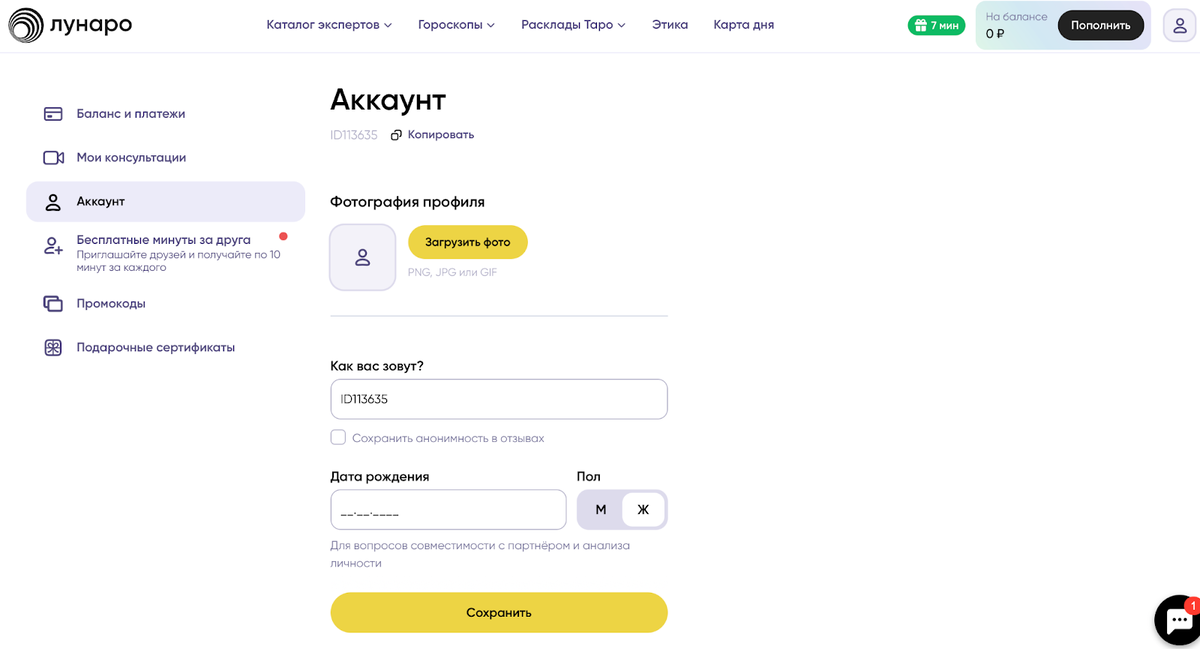The width and height of the screenshot is (1200, 649).
Task: Open the Этика menu item
Action: point(670,25)
